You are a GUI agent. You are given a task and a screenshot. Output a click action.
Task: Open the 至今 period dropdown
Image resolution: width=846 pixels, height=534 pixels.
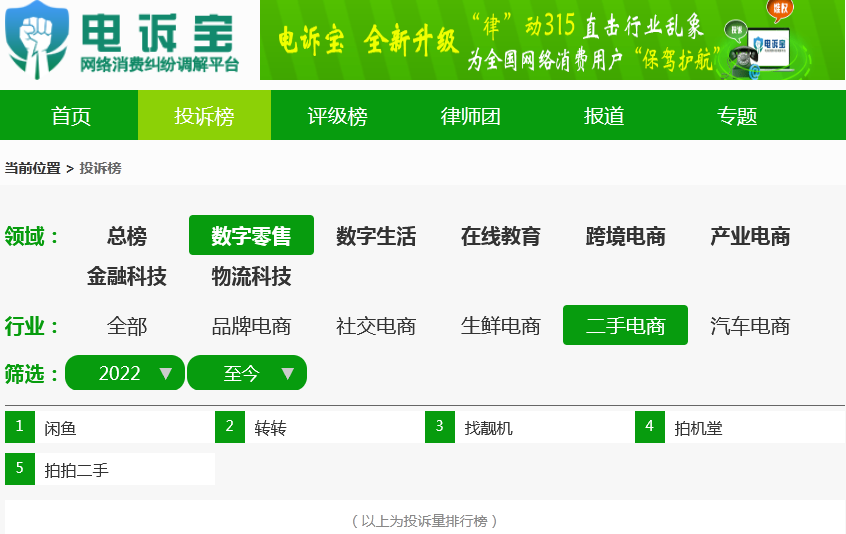point(247,373)
